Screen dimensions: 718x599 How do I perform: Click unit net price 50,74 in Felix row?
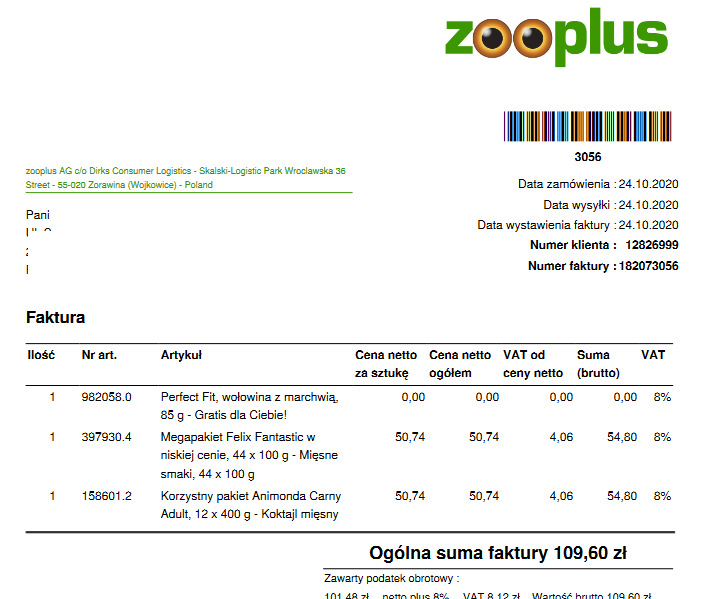[410, 437]
